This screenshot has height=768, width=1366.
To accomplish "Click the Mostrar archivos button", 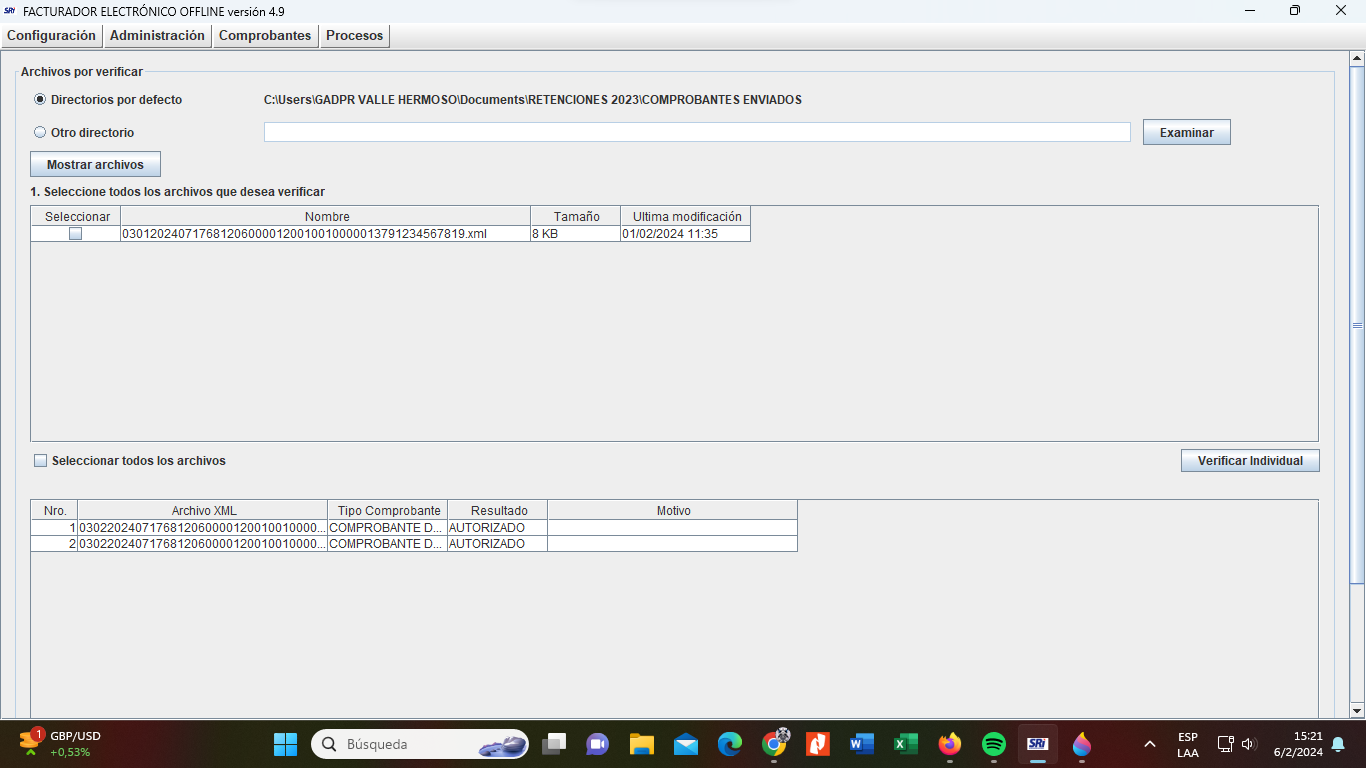I will pos(95,164).
